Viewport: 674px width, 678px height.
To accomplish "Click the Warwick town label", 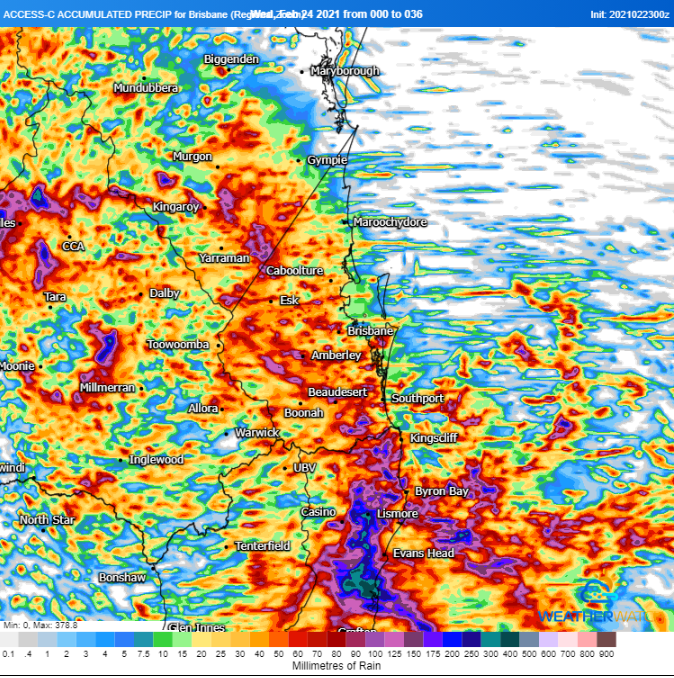I will point(257,433).
